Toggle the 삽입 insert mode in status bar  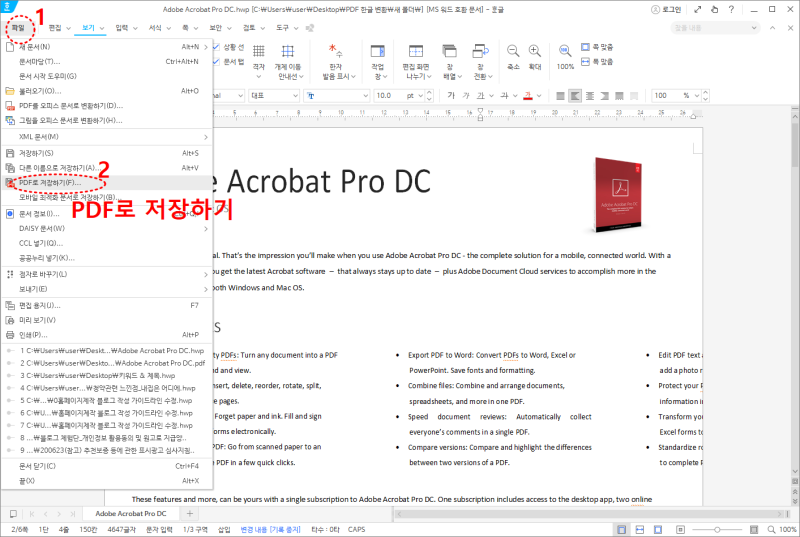tap(224, 529)
